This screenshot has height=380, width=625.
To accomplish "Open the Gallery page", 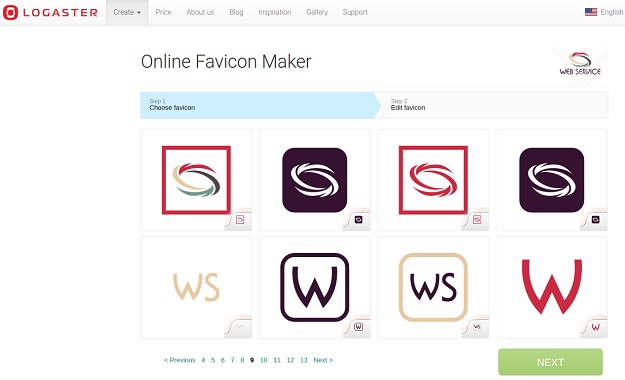I will (x=317, y=12).
